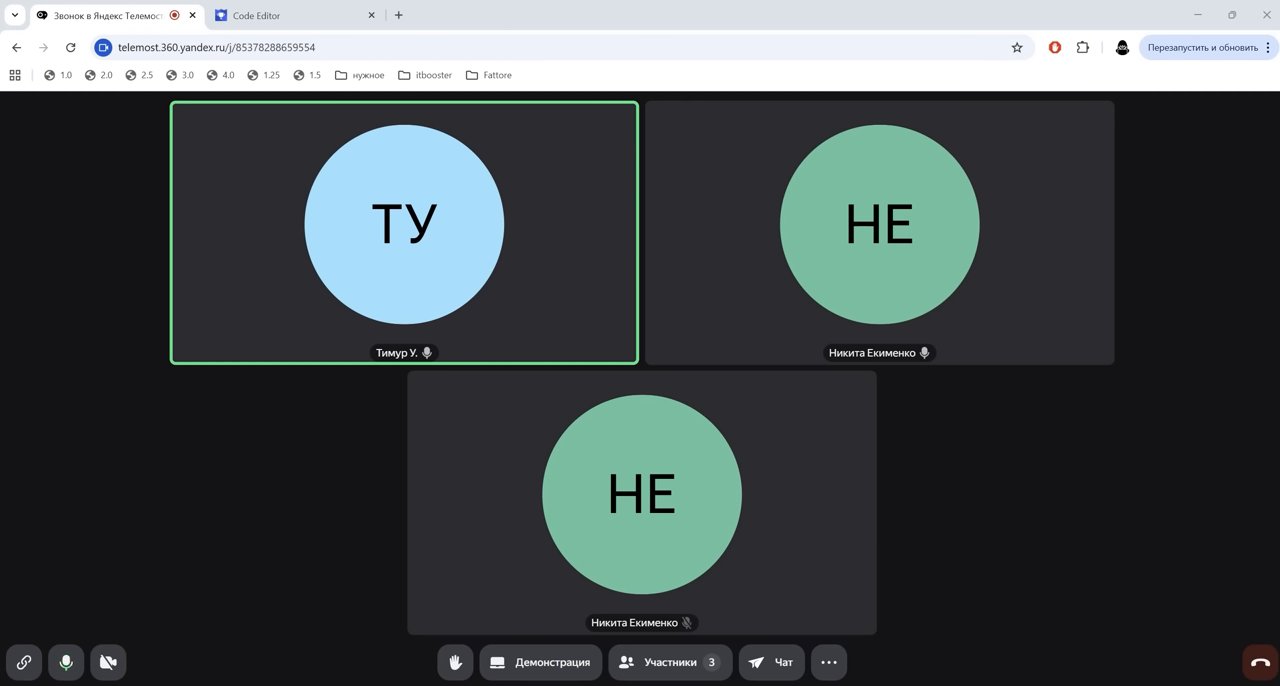
Task: Close the Code Editor tab
Action: coord(372,15)
